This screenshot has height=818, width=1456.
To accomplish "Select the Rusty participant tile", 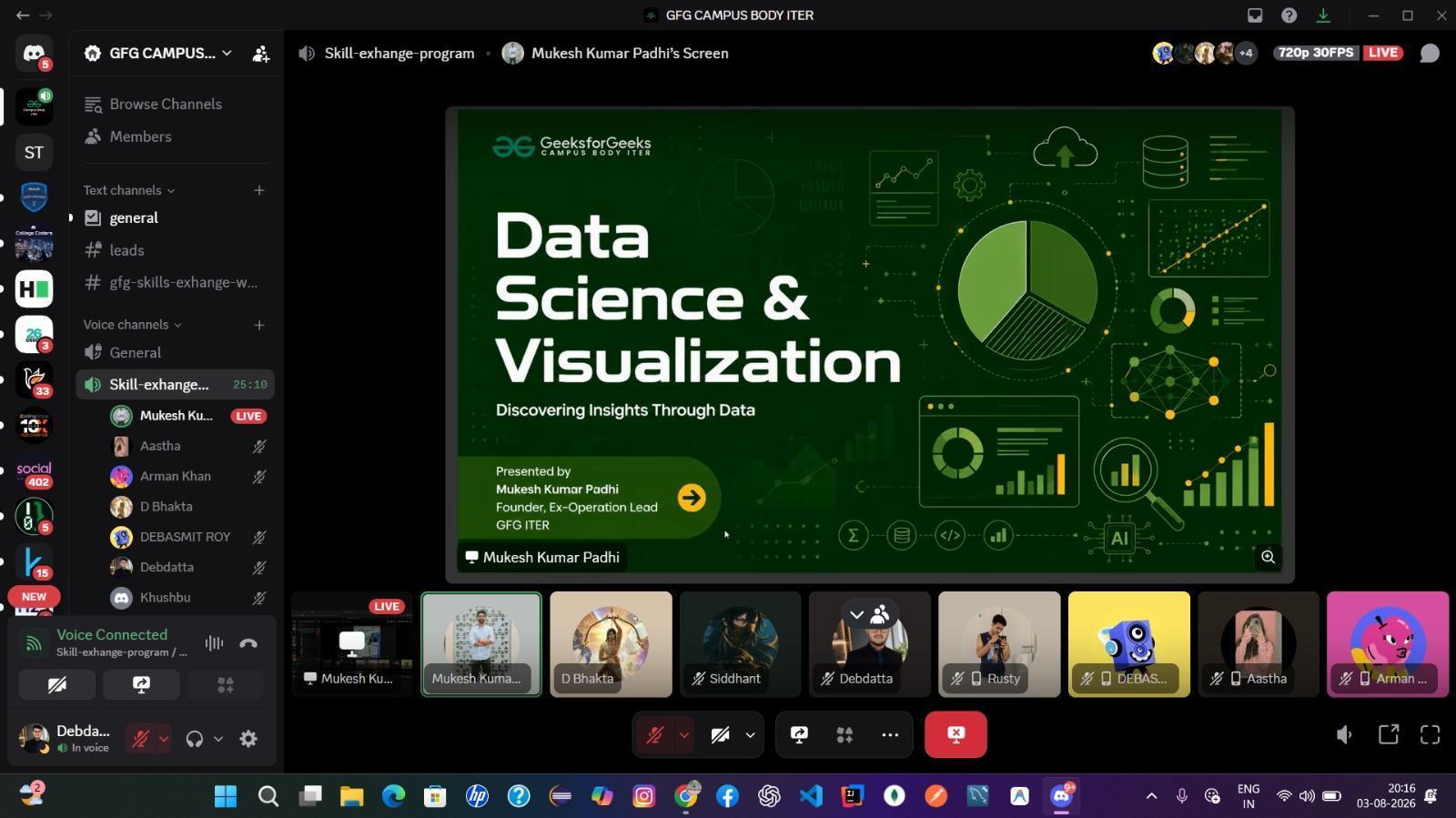I will click(999, 644).
